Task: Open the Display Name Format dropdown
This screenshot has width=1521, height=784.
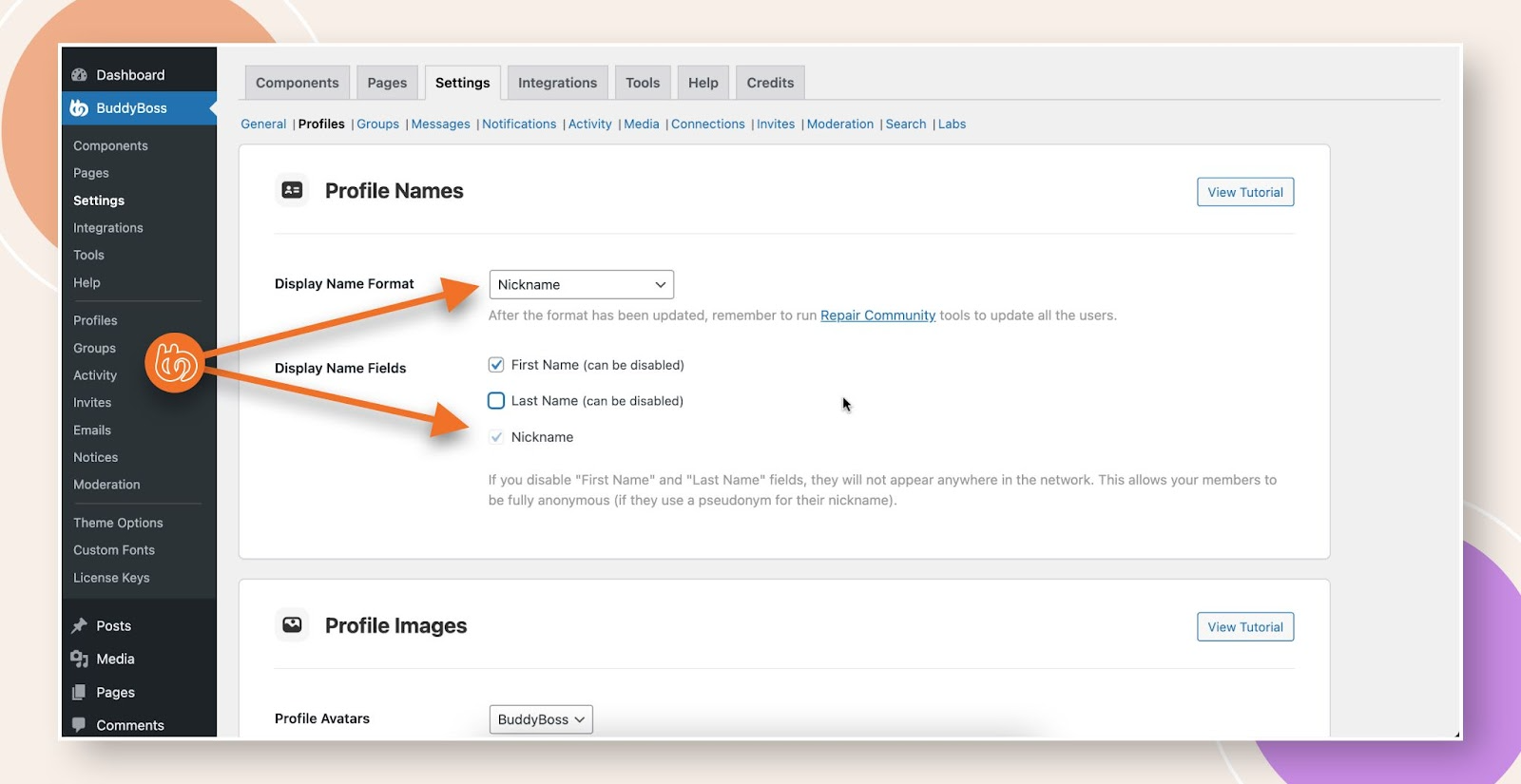Action: (x=582, y=285)
